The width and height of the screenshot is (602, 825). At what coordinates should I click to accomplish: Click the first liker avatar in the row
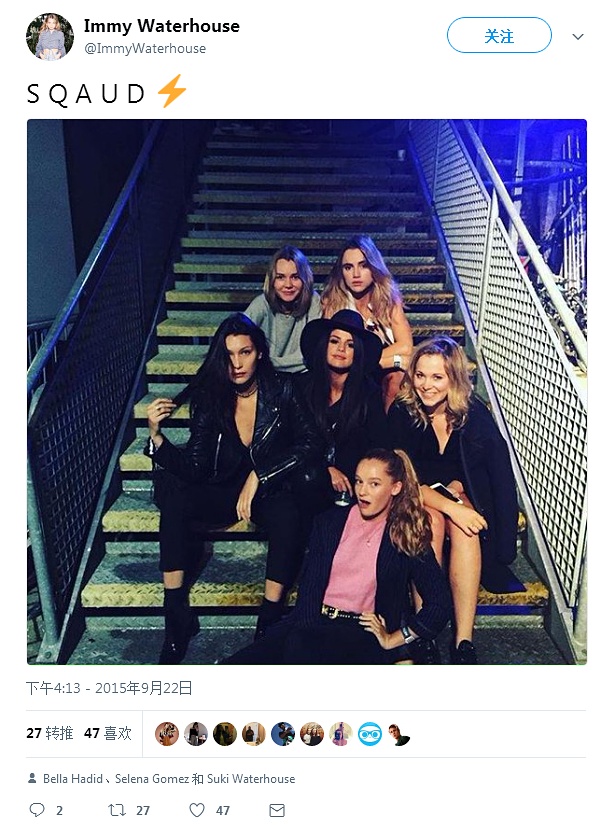167,733
